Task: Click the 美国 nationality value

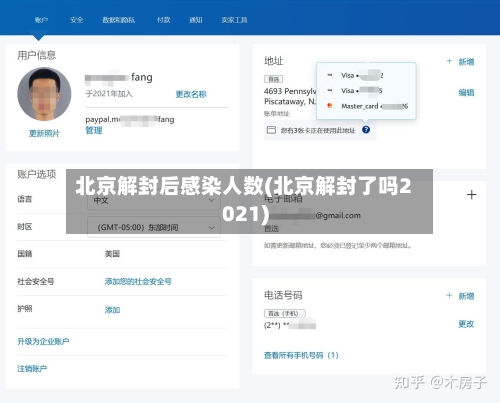Action: point(112,254)
